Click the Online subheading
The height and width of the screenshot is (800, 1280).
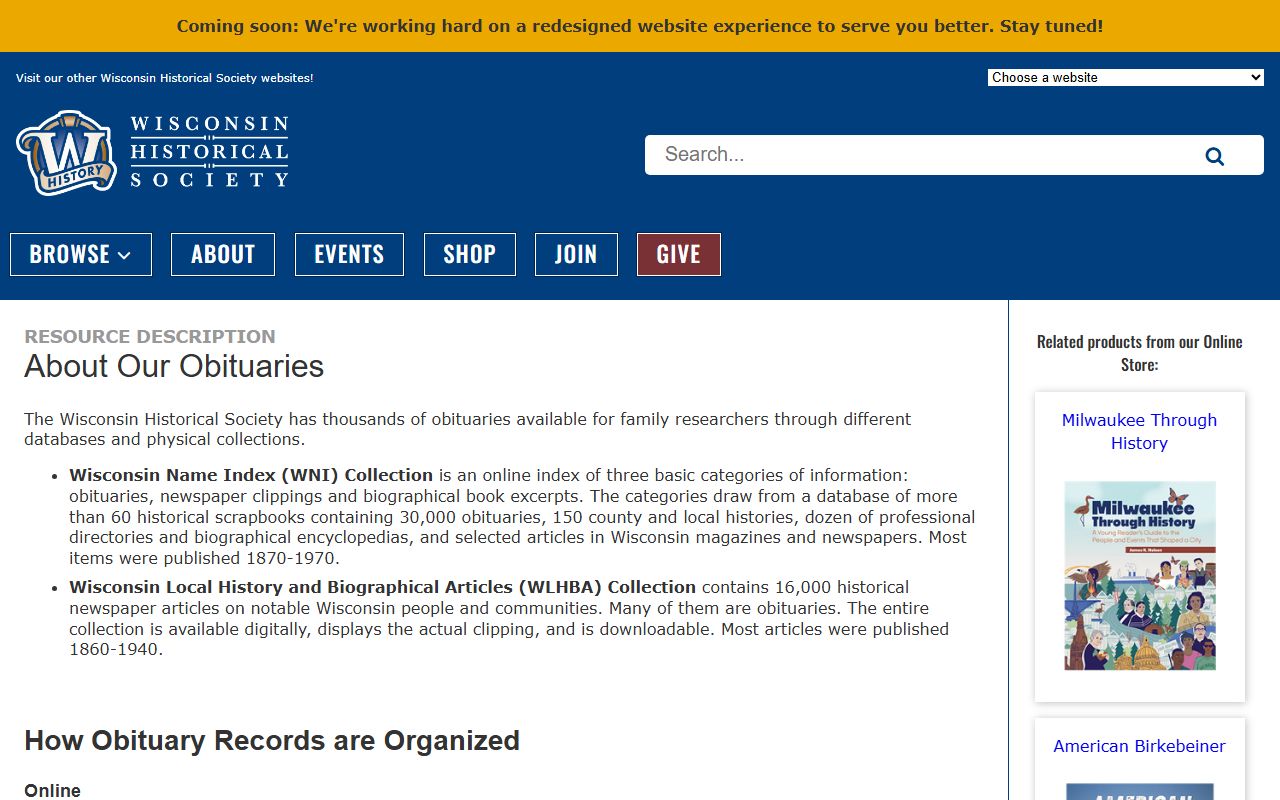coord(52,790)
